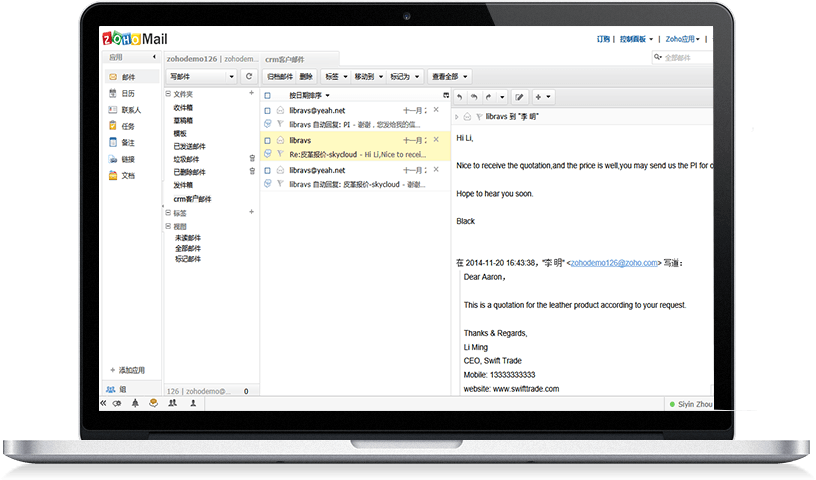816x480 pixels.
Task: Click the edit pencil icon in reading toolbar
Action: [x=518, y=97]
